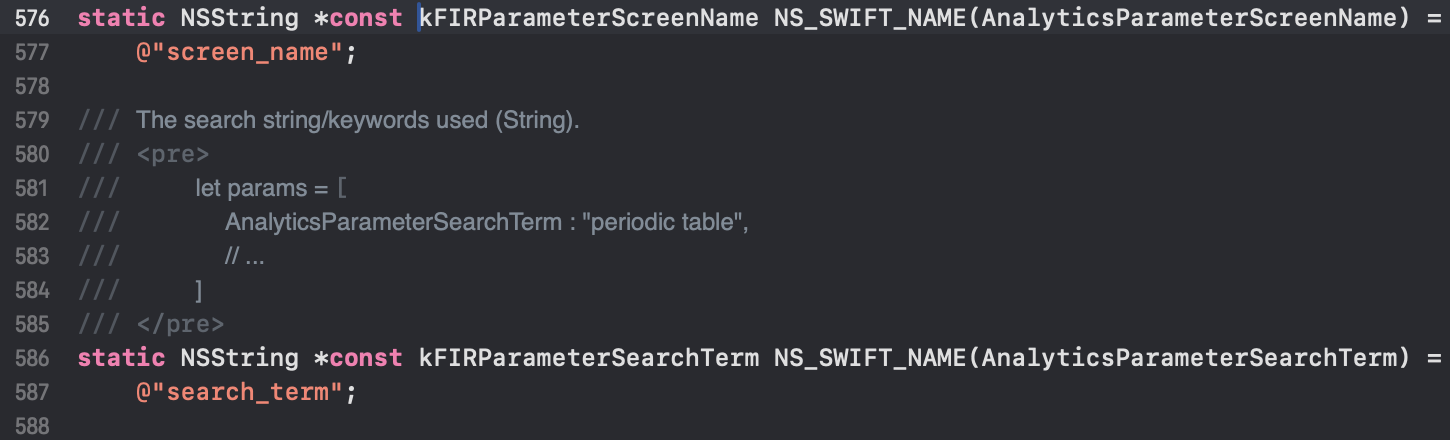Click line number 582 in the gutter
Image resolution: width=1450 pixels, height=440 pixels.
coord(33,223)
